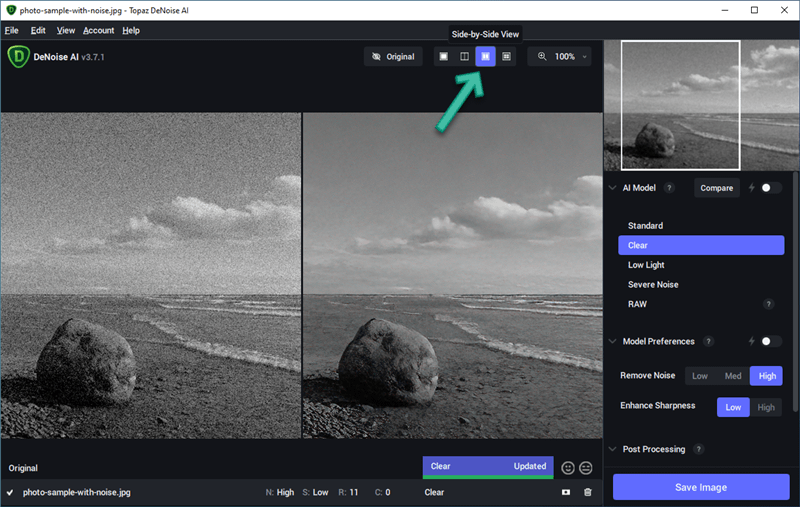Open the Account menu
Image resolution: width=800 pixels, height=507 pixels.
pyautogui.click(x=98, y=31)
